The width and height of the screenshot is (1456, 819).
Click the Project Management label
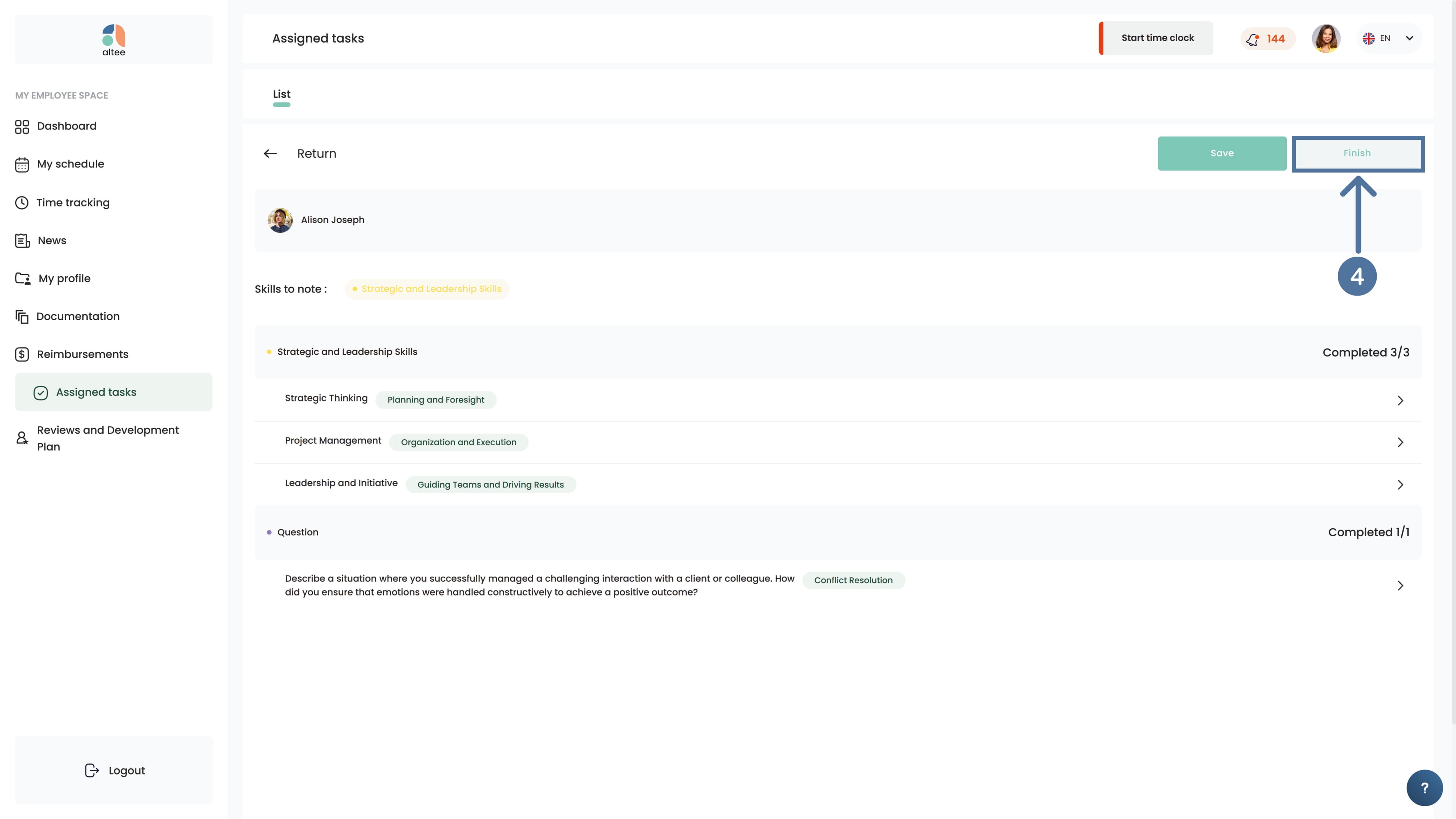click(x=333, y=440)
